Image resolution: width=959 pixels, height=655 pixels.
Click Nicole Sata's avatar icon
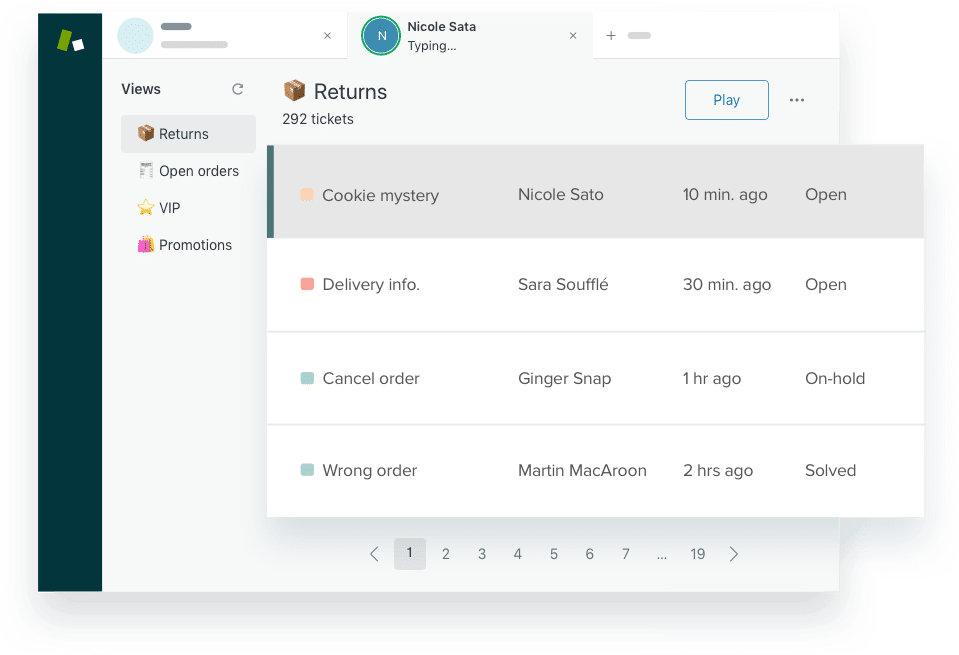(380, 36)
